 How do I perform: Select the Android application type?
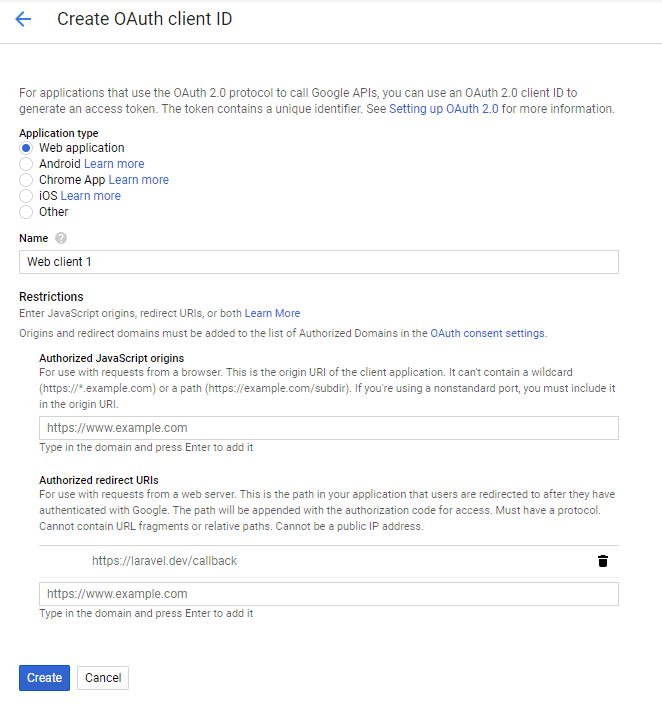coord(26,164)
